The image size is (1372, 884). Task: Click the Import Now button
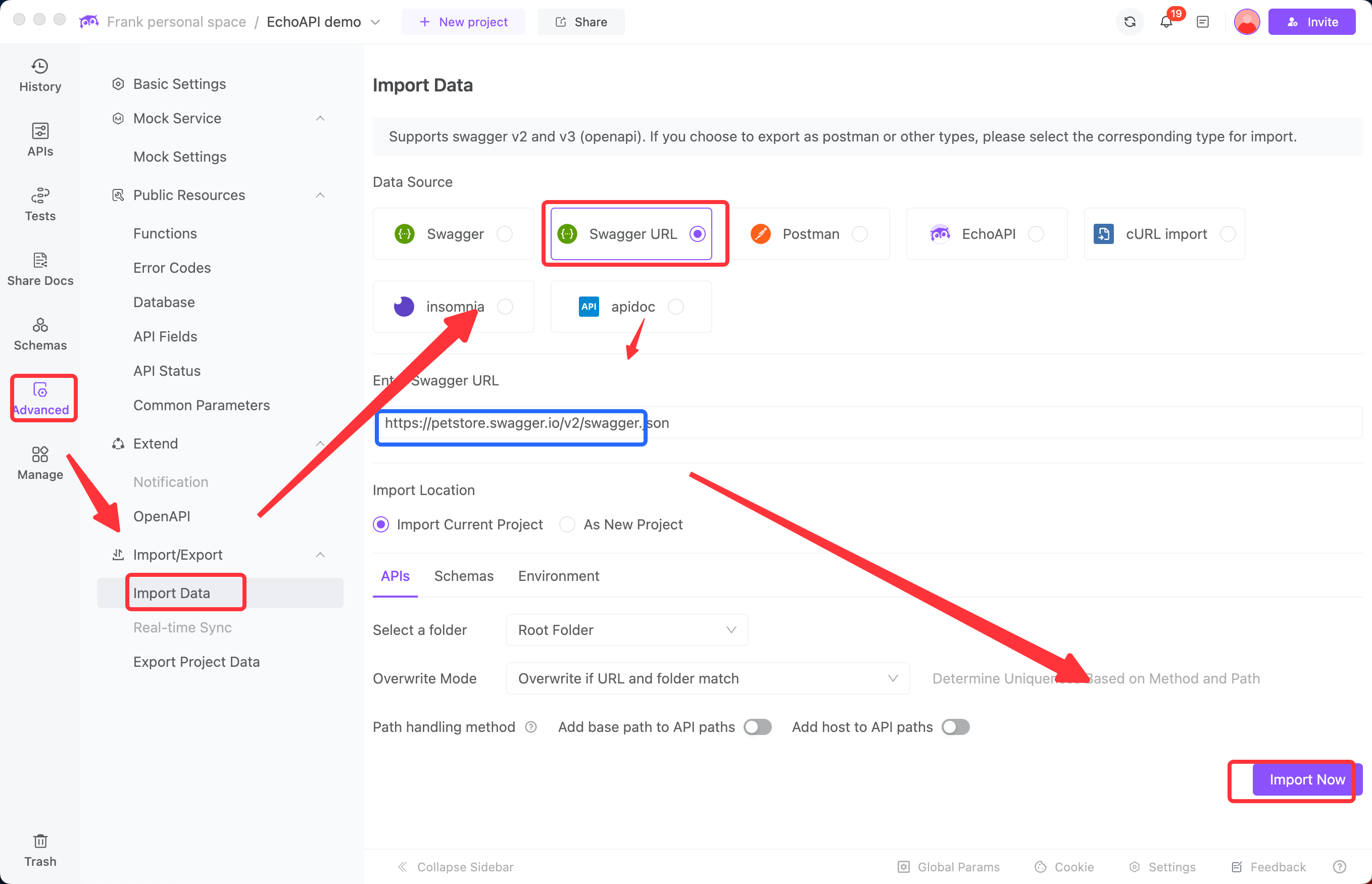[x=1306, y=779]
